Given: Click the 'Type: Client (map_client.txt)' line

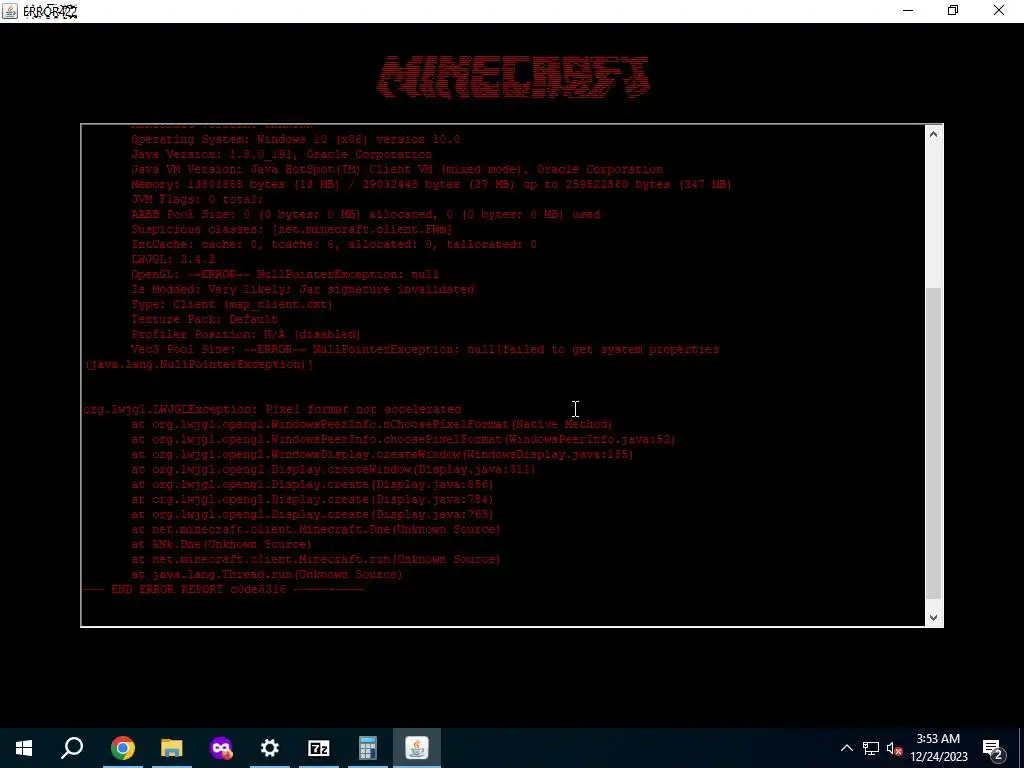Looking at the screenshot, I should coord(231,304).
